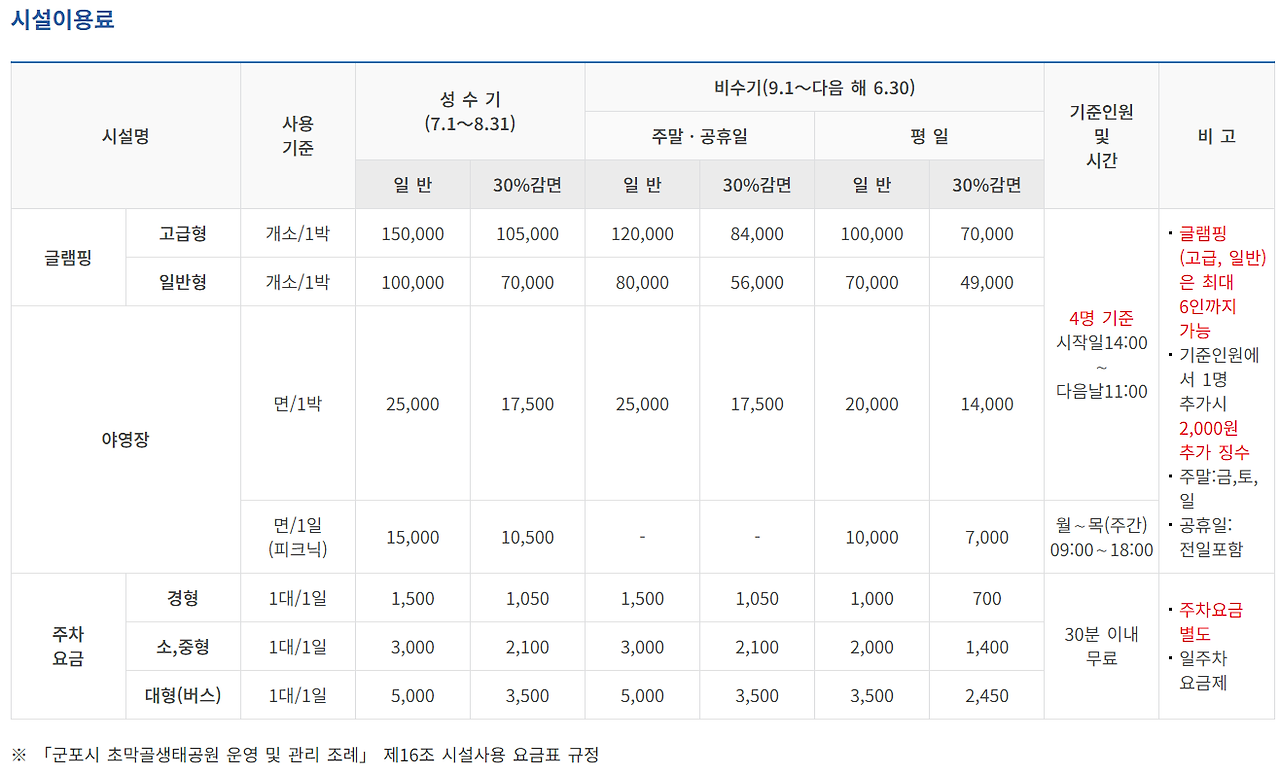Click 일반 header under 주말·공휴일
Image resolution: width=1280 pixels, height=775 pixels.
(x=642, y=185)
